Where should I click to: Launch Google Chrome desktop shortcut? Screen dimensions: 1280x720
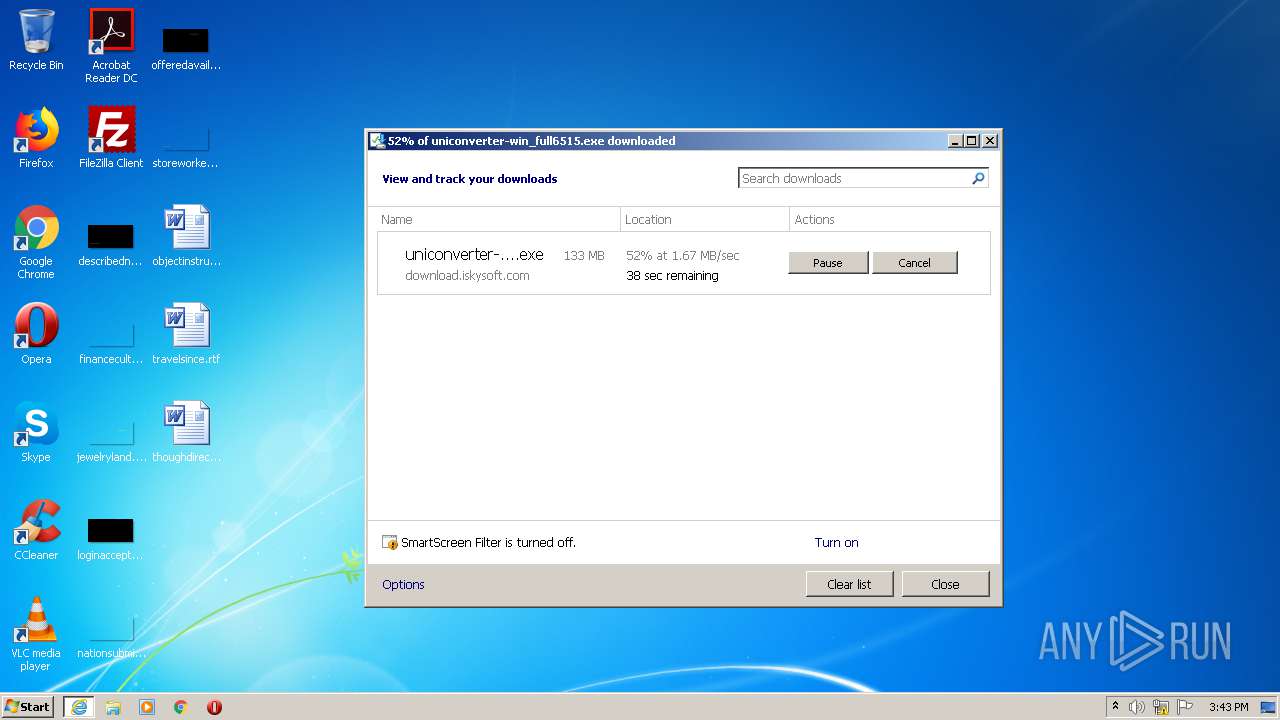[36, 242]
